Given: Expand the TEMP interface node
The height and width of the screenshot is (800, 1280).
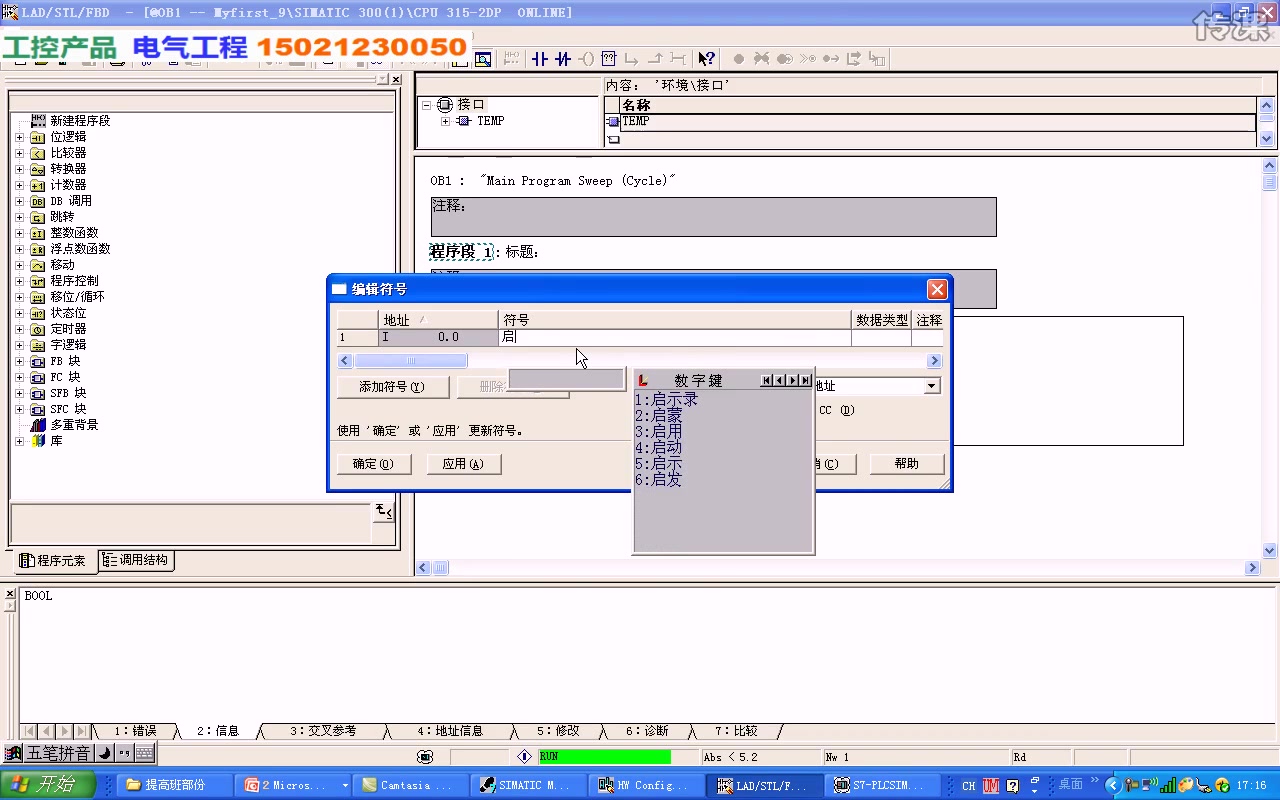Looking at the screenshot, I should [x=447, y=121].
